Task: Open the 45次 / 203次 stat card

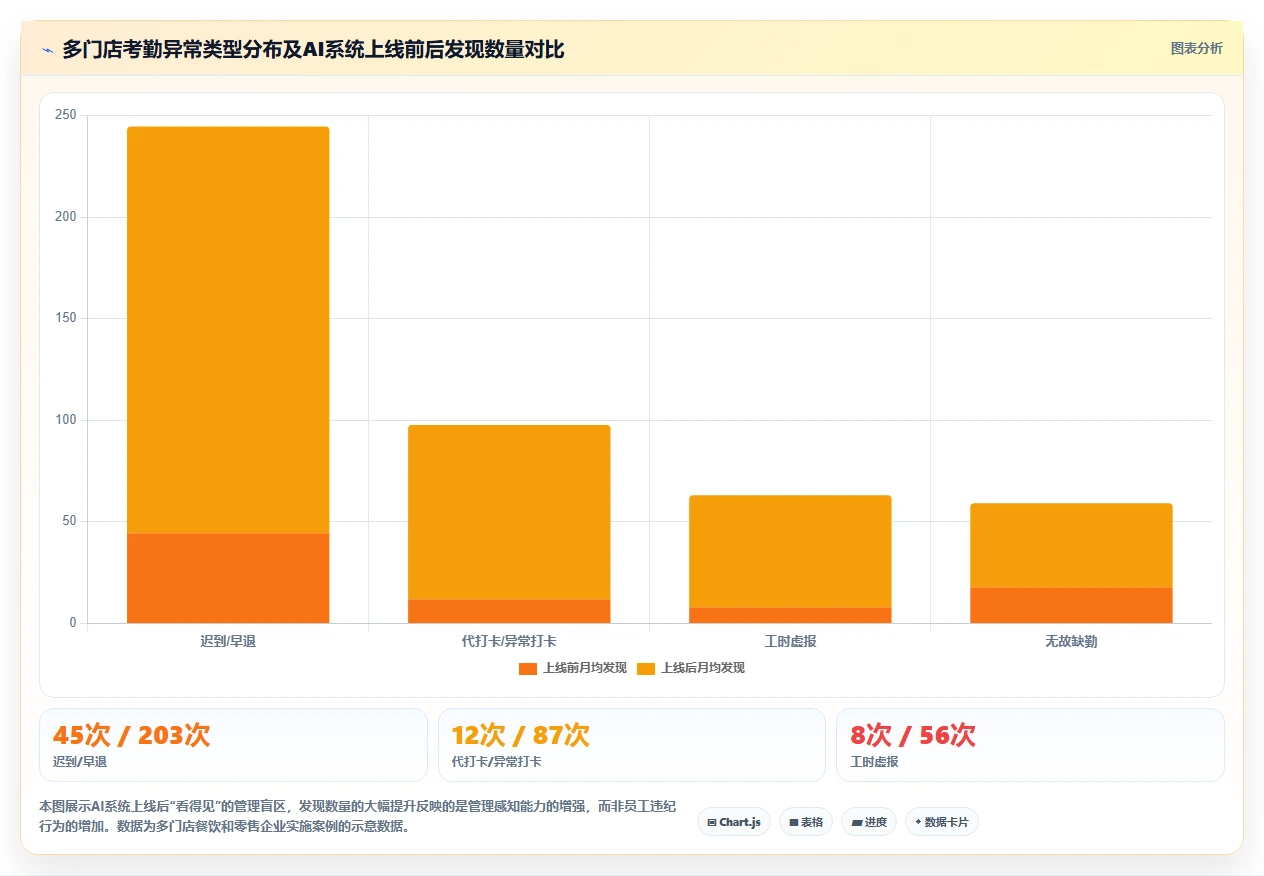Action: 233,745
